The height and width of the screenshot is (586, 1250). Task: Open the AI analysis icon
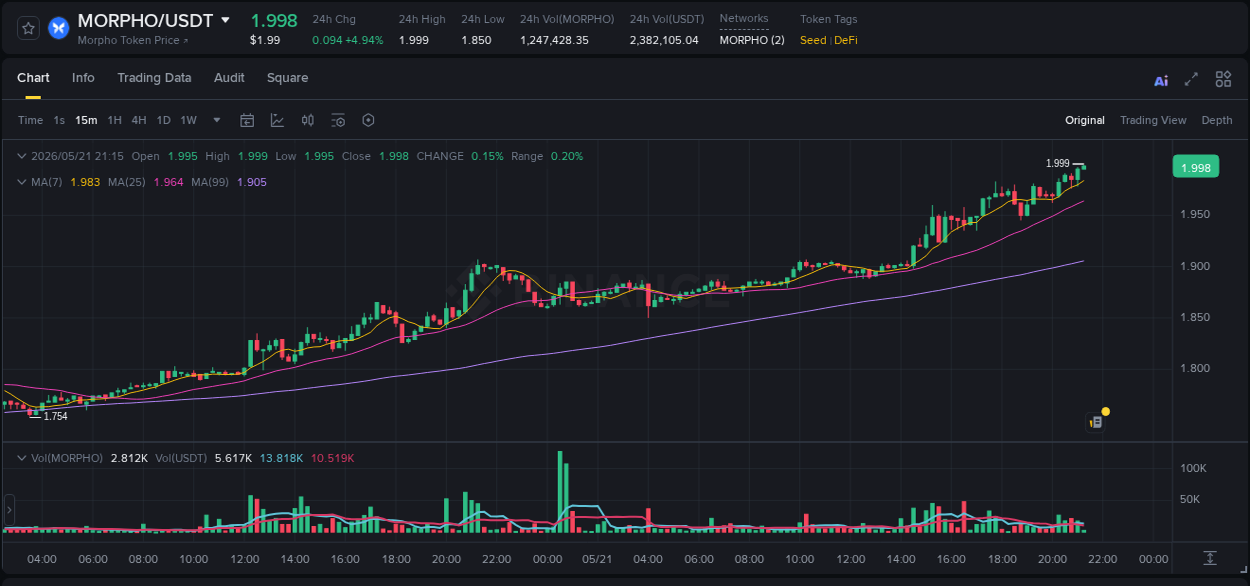pos(1161,80)
